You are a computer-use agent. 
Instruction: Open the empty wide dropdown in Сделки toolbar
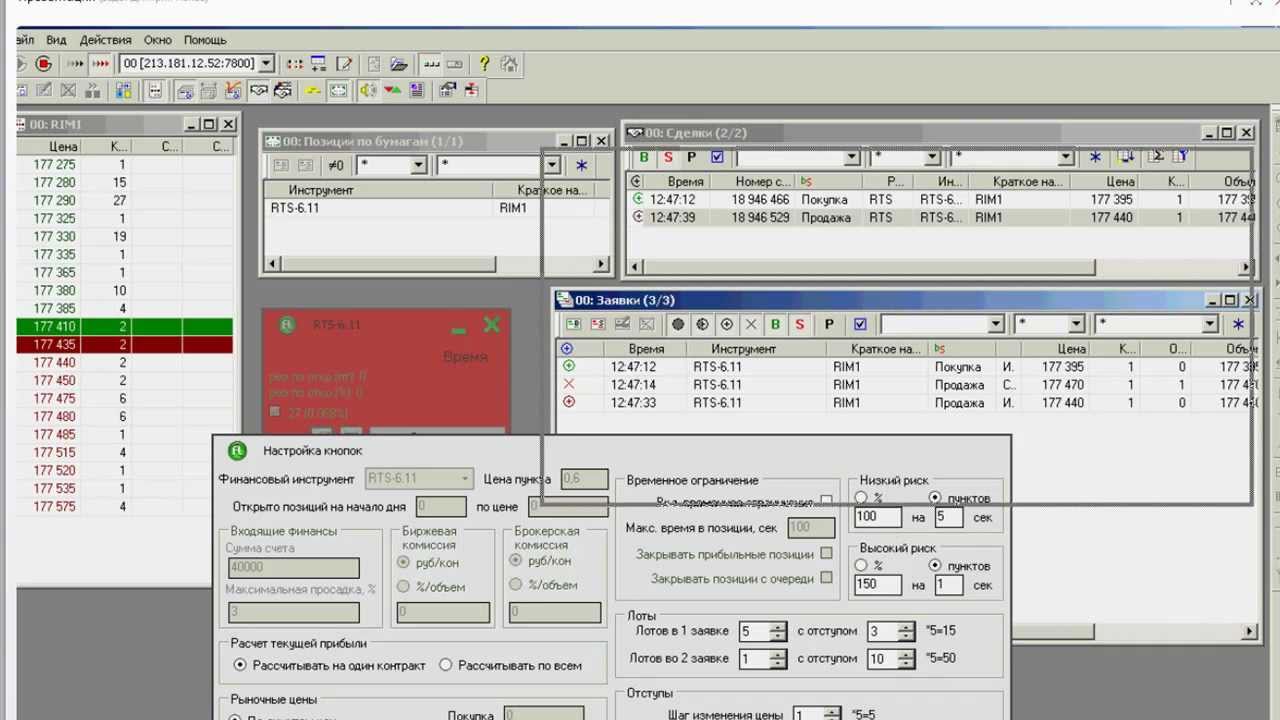click(x=852, y=157)
